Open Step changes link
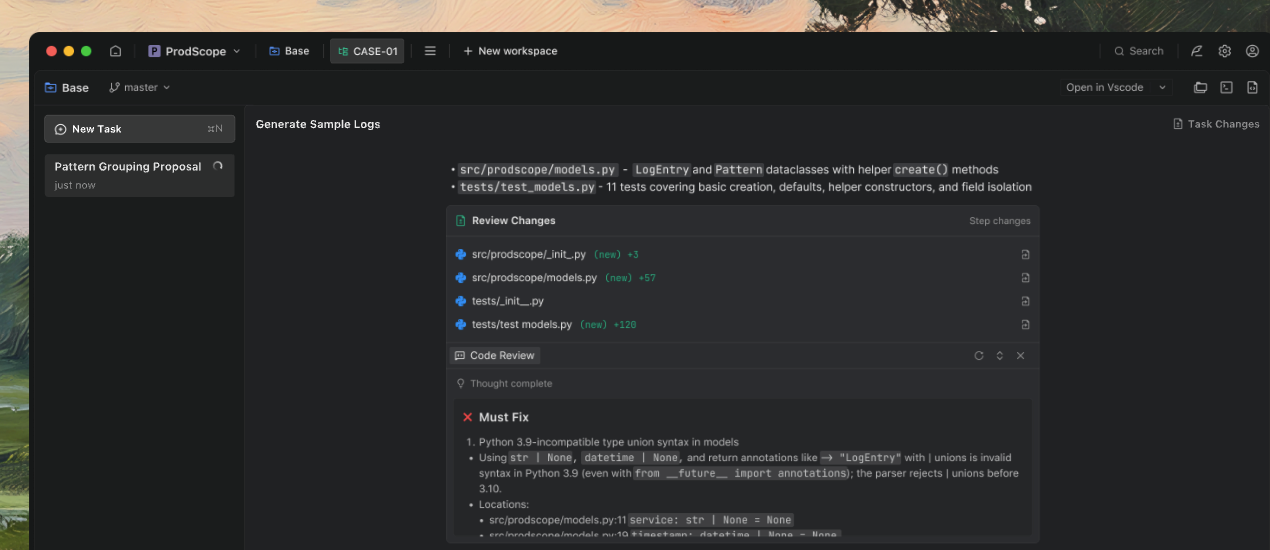The image size is (1270, 550). pos(999,221)
